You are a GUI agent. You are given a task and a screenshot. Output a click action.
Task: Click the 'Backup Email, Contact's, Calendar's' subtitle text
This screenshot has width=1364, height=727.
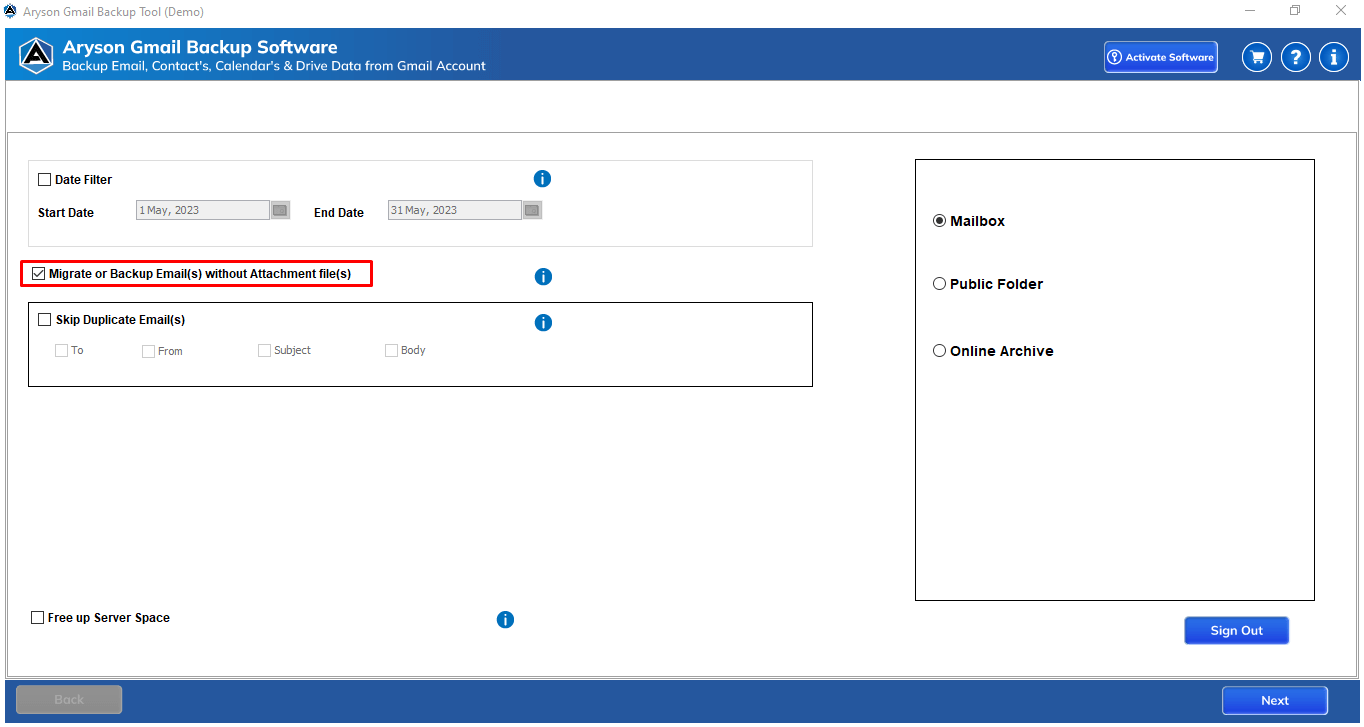coord(274,66)
